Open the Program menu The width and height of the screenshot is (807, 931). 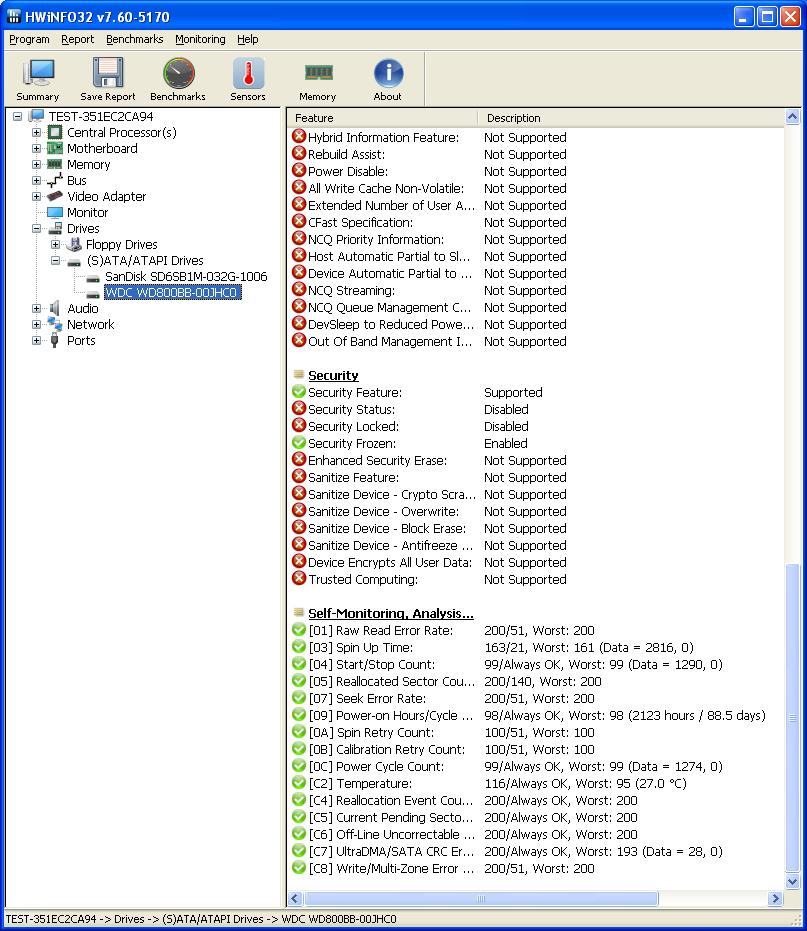pos(29,39)
